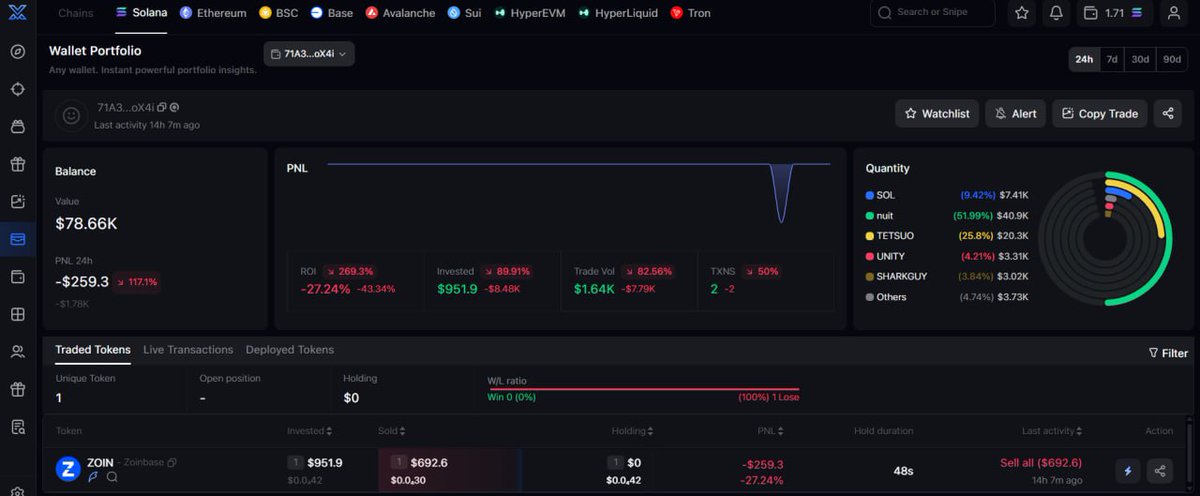The width and height of the screenshot is (1200, 496).
Task: Open the Live Transactions tab
Action: click(188, 350)
